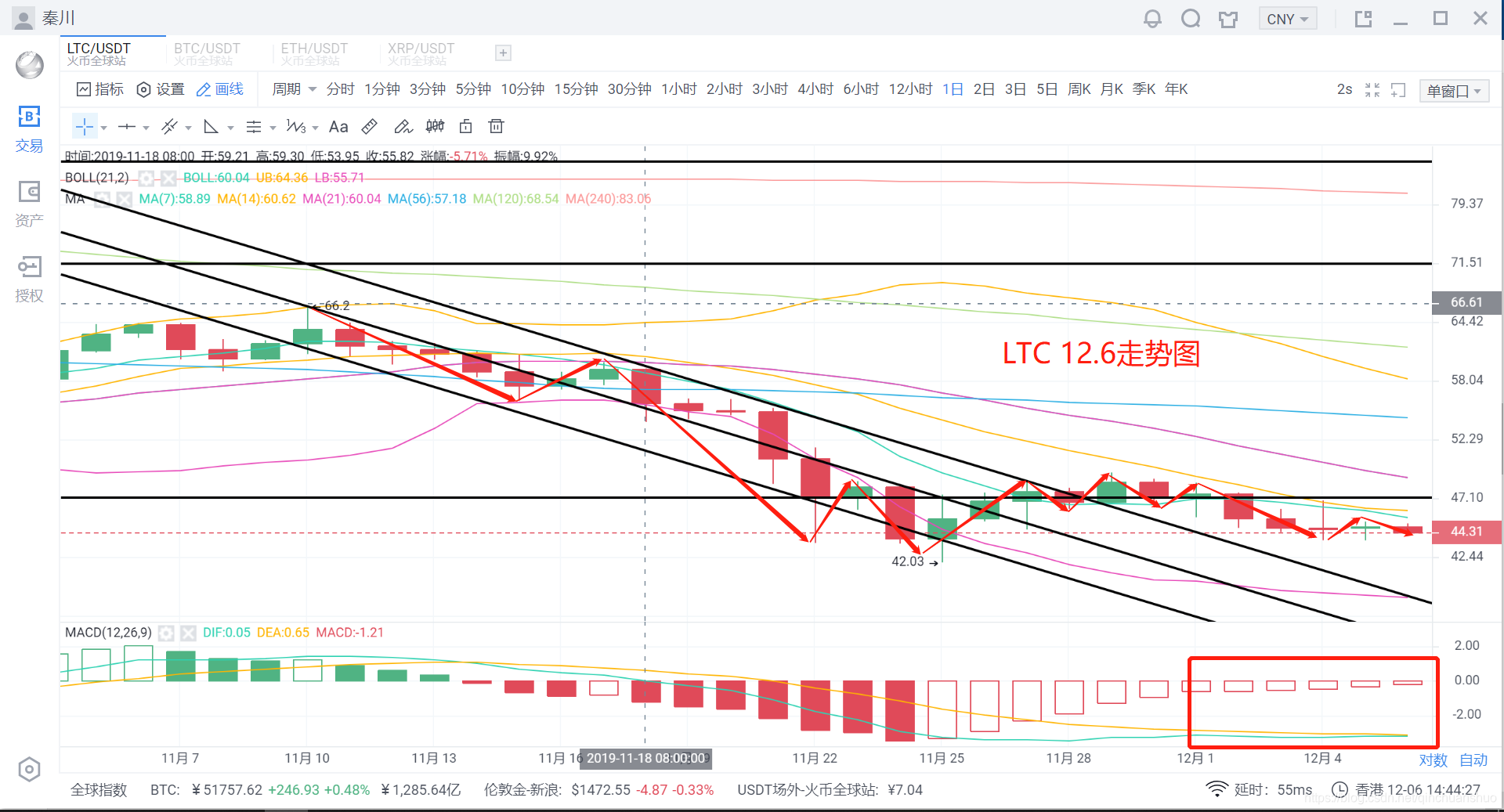Open the 指标 indicators button

[100, 89]
